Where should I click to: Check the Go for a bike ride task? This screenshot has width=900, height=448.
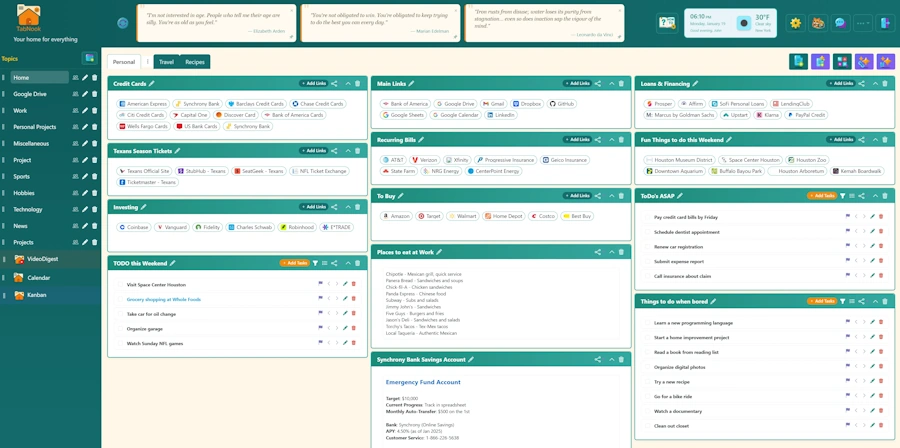648,396
